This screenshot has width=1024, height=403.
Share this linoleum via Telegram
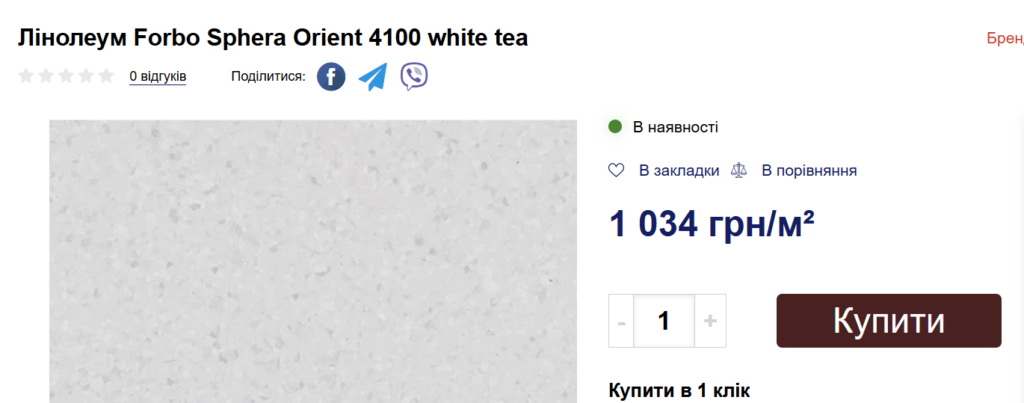[x=373, y=77]
